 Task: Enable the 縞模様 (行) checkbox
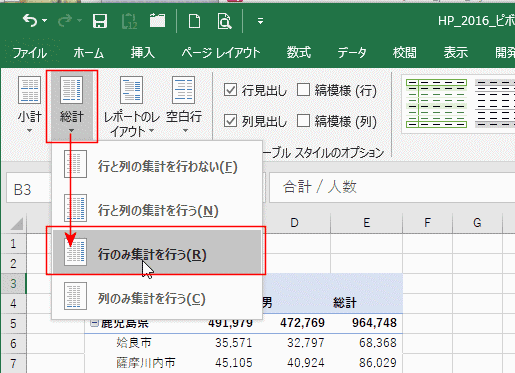303,90
